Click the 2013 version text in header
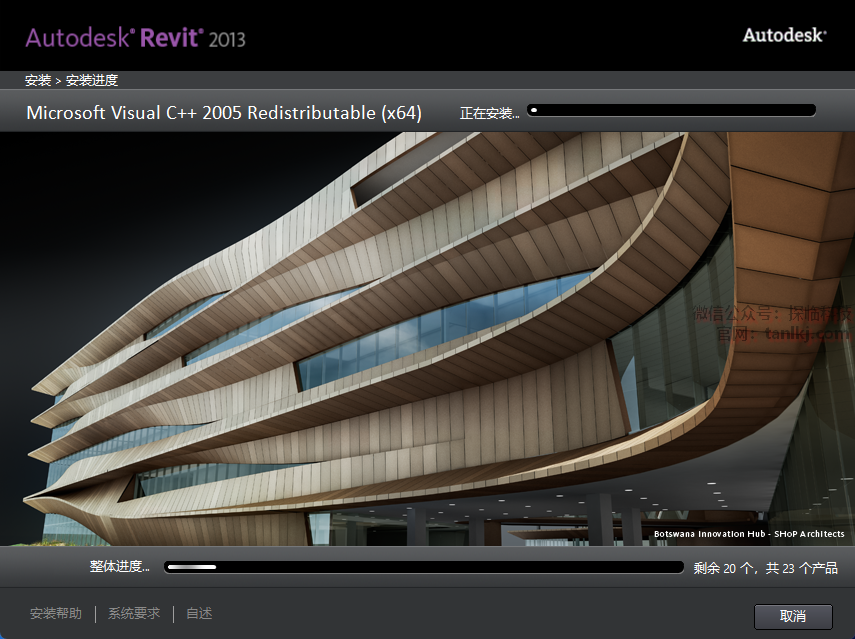 228,40
